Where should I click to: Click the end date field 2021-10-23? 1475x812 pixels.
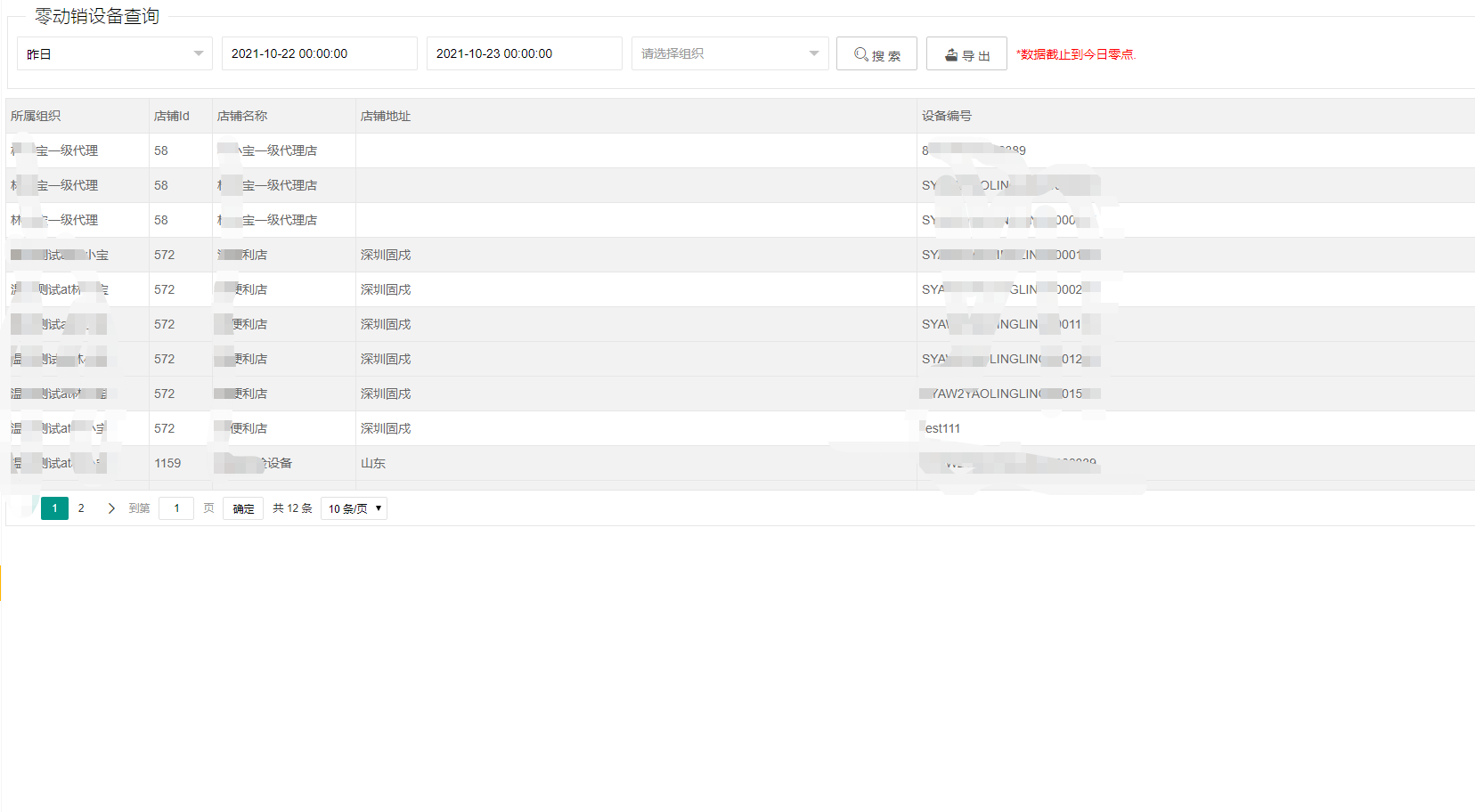point(524,54)
